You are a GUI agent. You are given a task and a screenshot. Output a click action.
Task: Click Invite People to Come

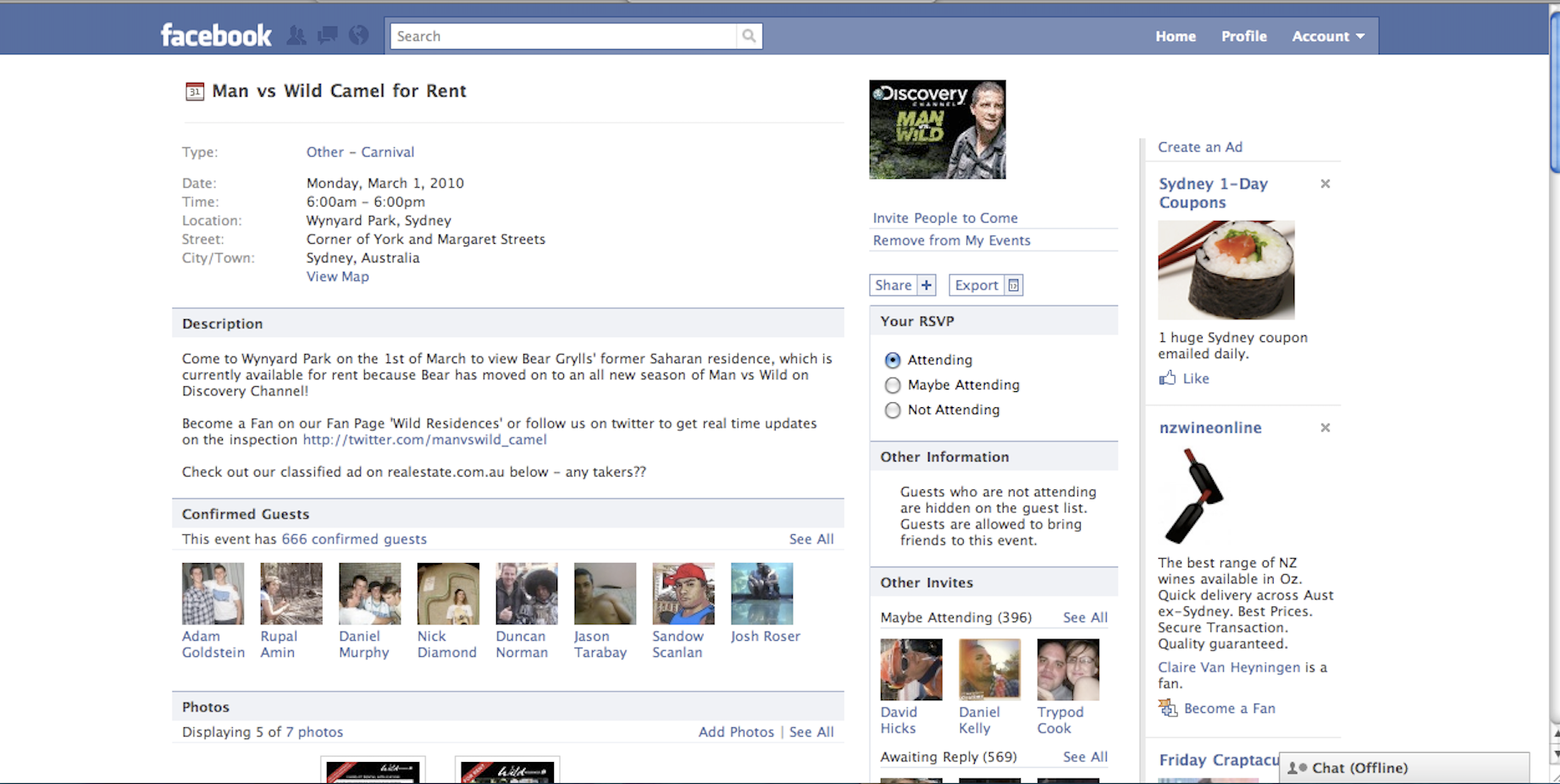[945, 218]
